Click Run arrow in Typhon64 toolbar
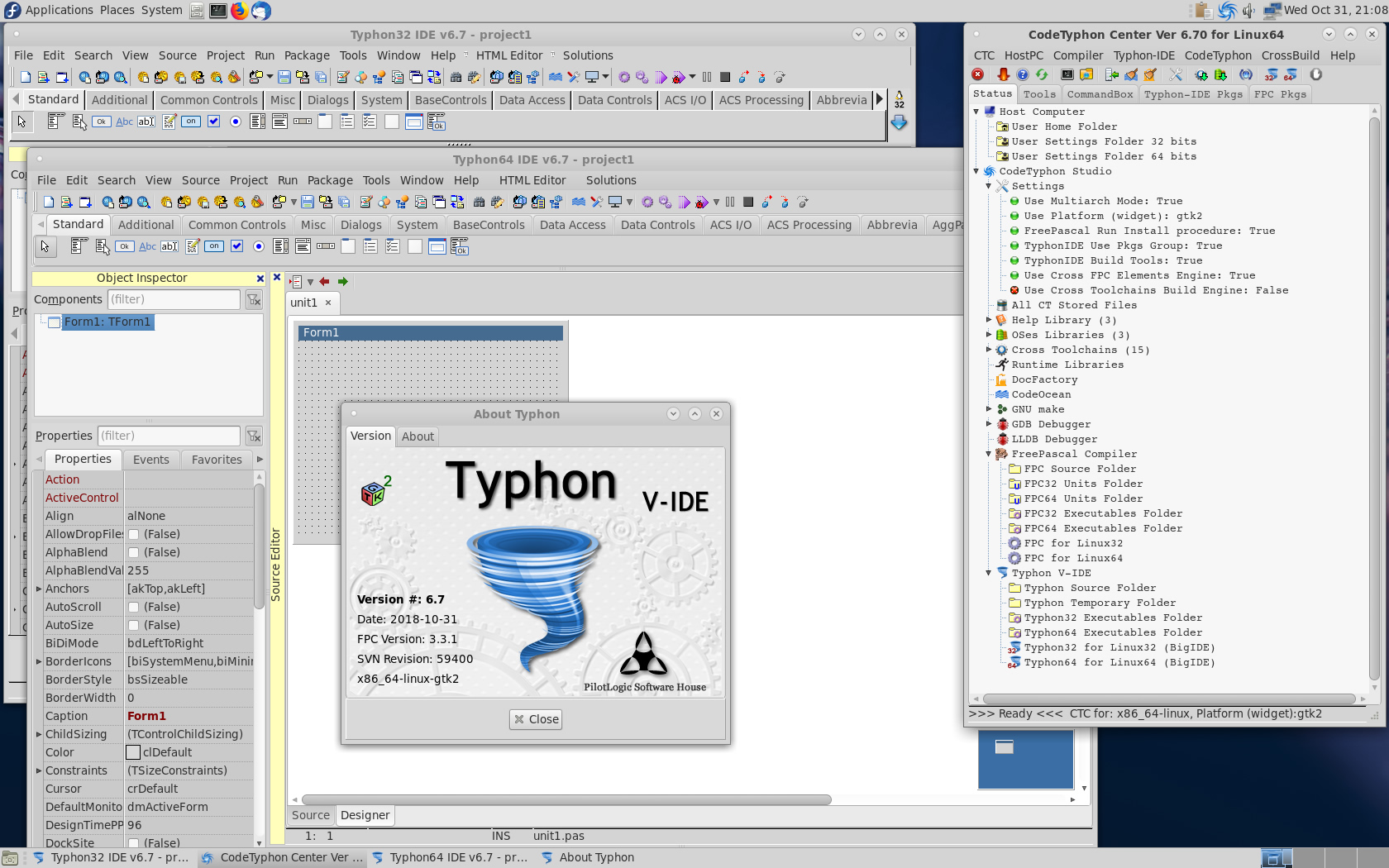The width and height of the screenshot is (1389, 868). (685, 202)
